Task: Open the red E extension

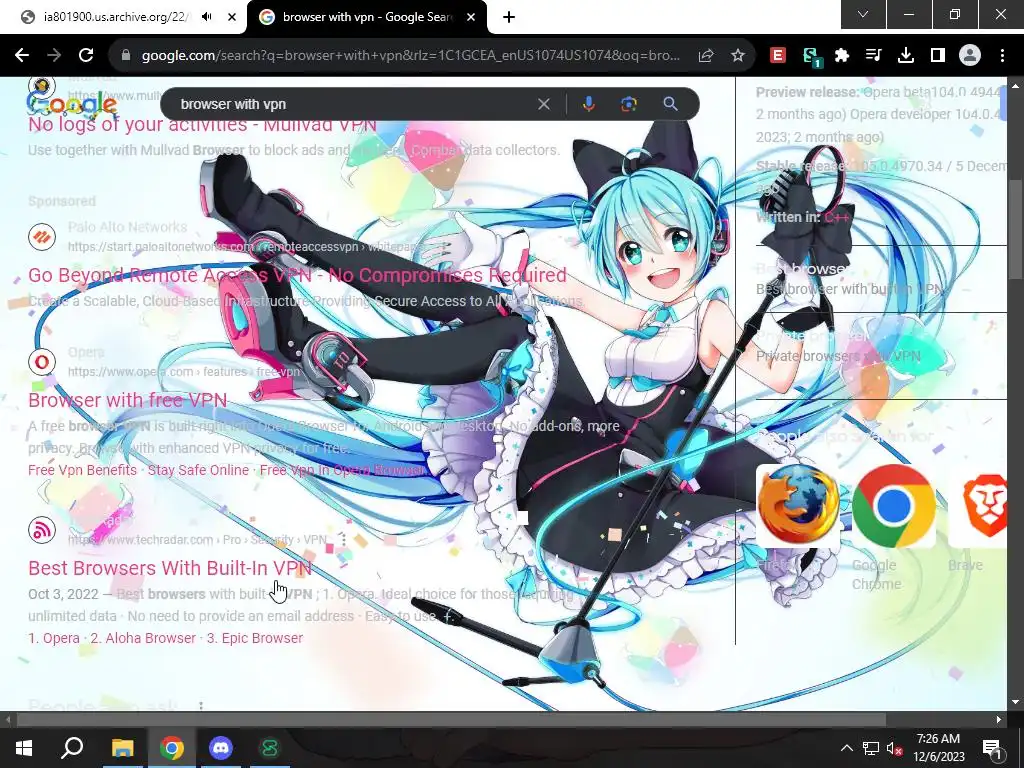Action: (777, 56)
